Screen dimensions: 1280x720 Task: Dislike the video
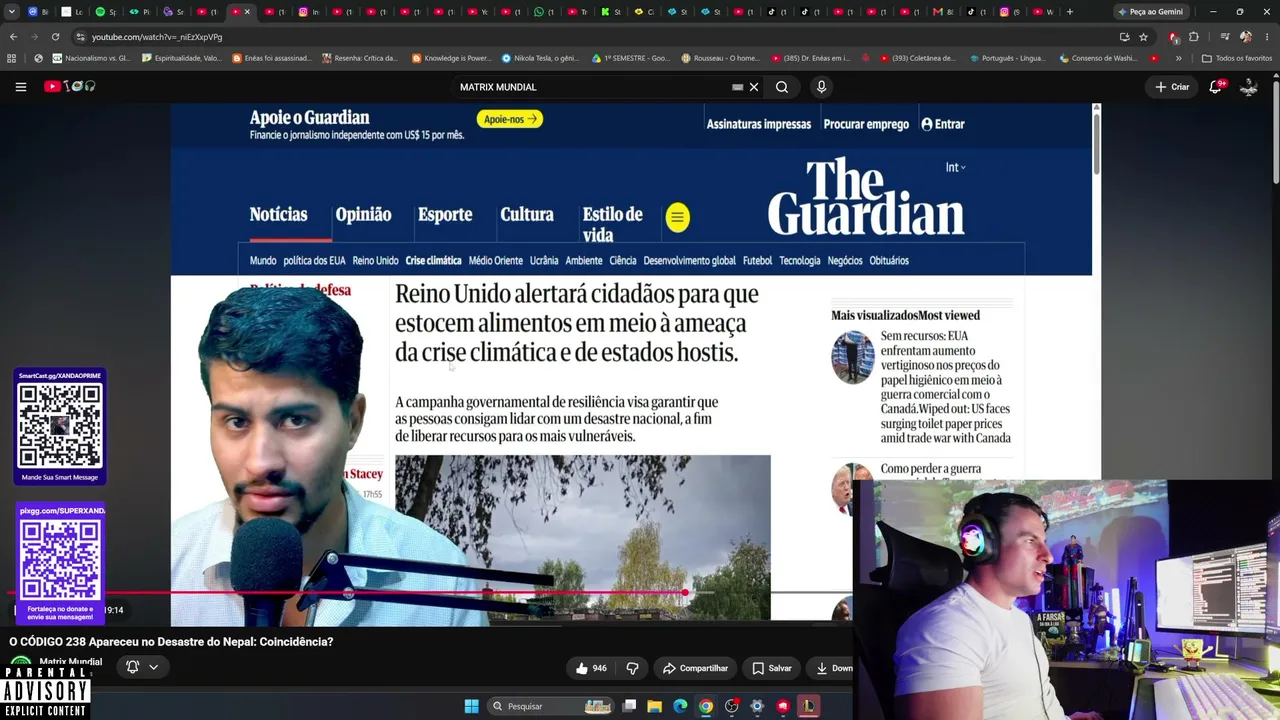[632, 668]
